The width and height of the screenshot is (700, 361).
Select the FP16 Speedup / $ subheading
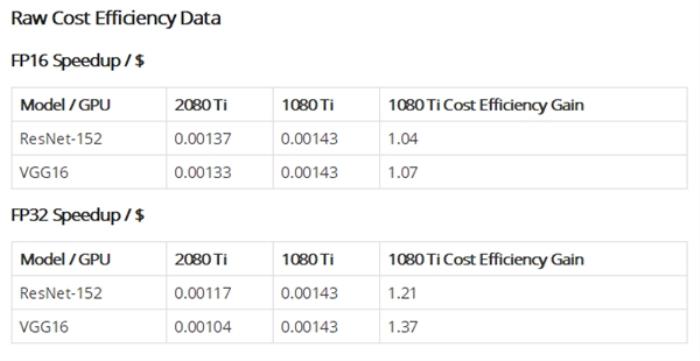[77, 61]
